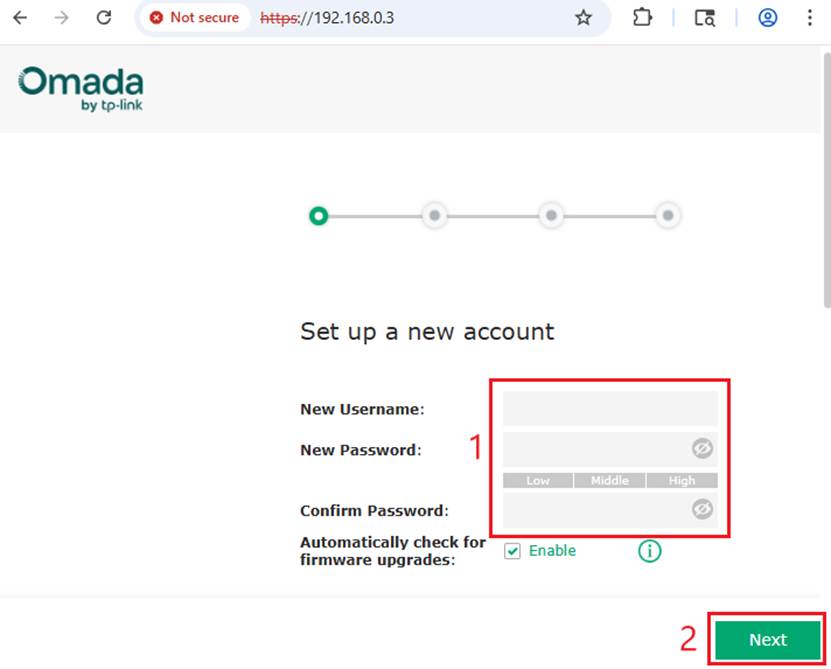Focus the New Username input field
This screenshot has height=669, width=831.
610,409
